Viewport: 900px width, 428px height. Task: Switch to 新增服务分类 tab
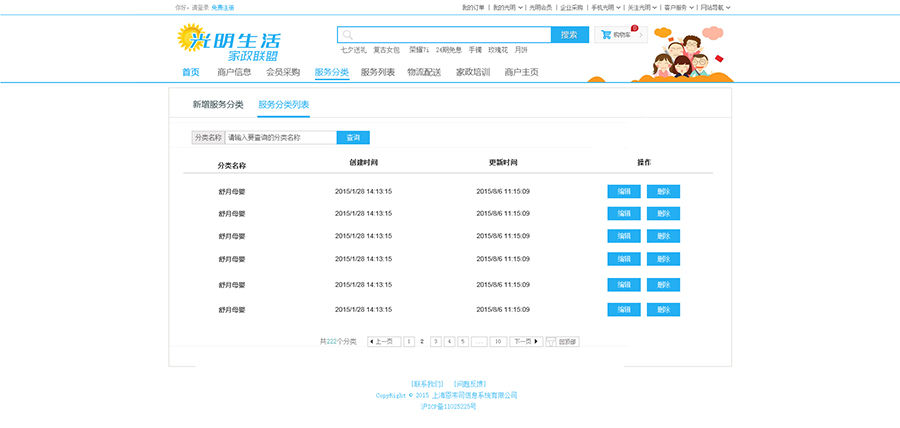[x=217, y=105]
